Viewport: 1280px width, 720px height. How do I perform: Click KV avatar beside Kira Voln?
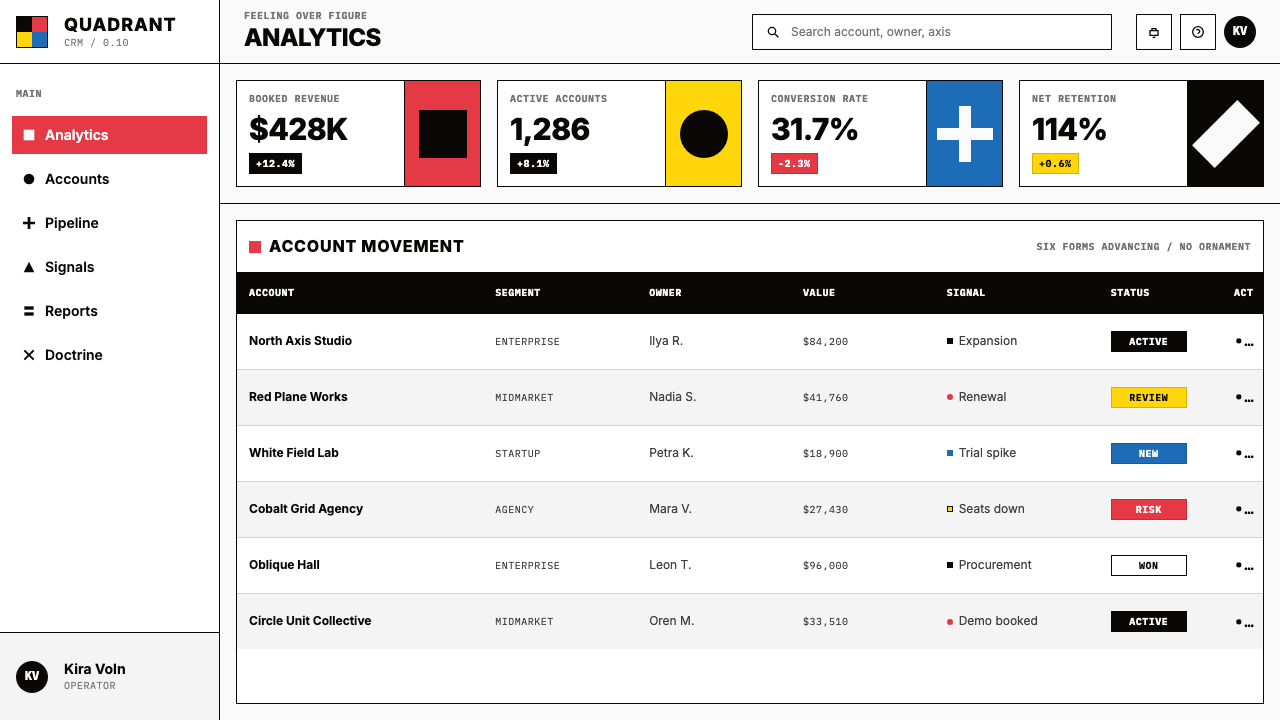coord(32,677)
